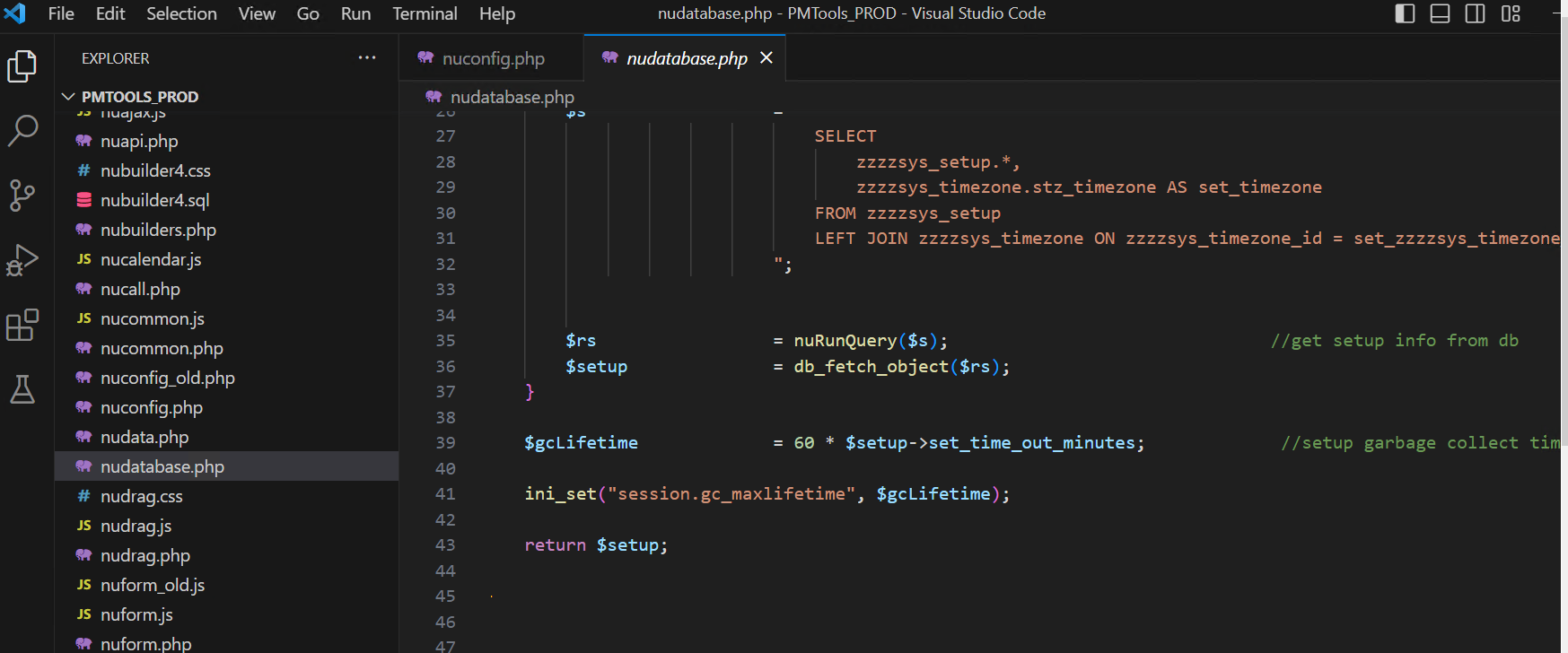Toggle secondary side bar layout icon

tap(1475, 13)
